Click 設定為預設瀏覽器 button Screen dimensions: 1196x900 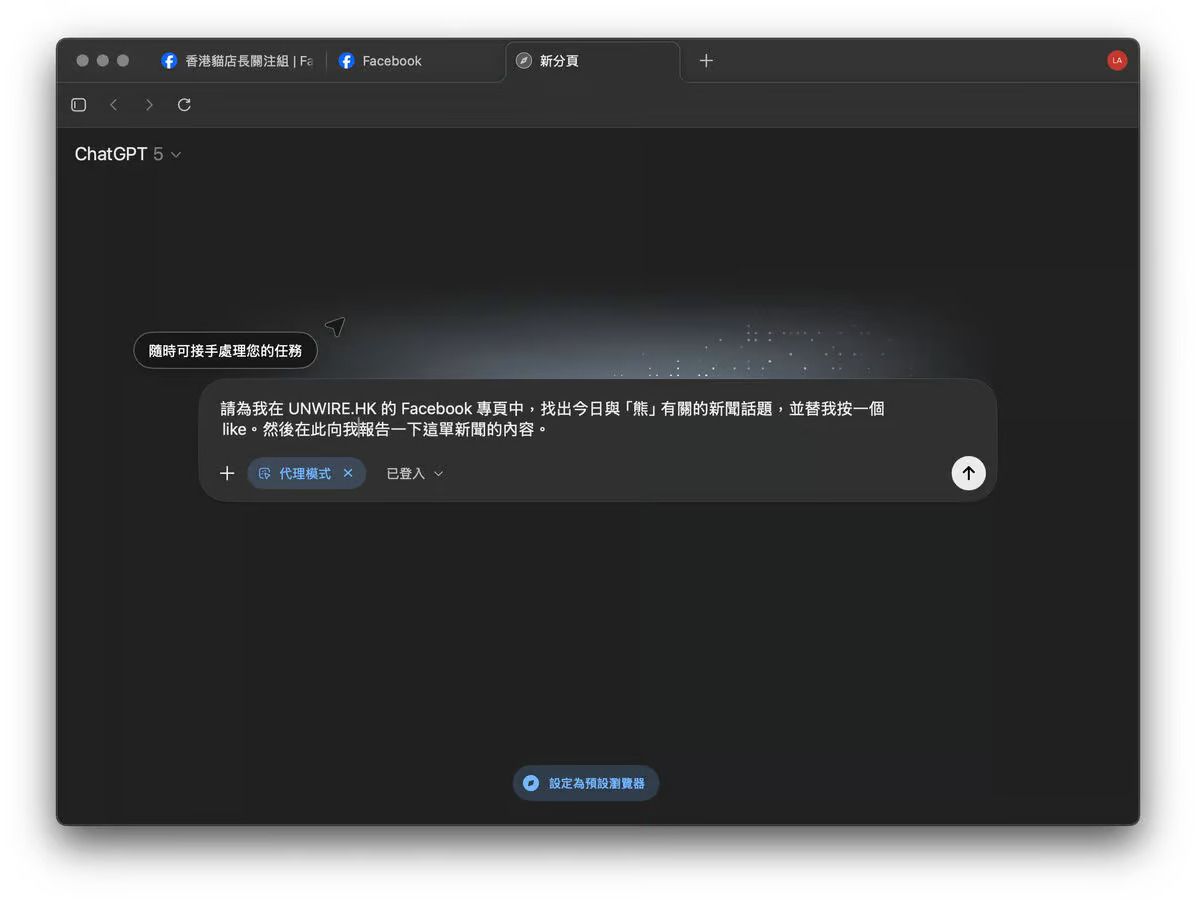tap(586, 783)
